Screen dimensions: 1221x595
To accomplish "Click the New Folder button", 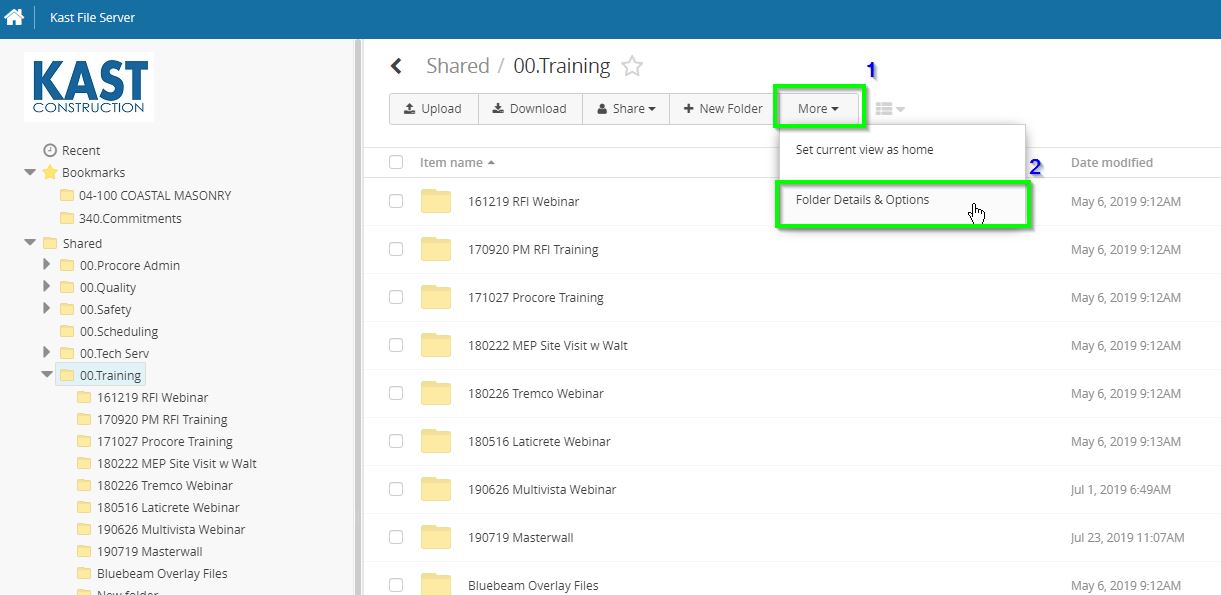I will click(723, 109).
